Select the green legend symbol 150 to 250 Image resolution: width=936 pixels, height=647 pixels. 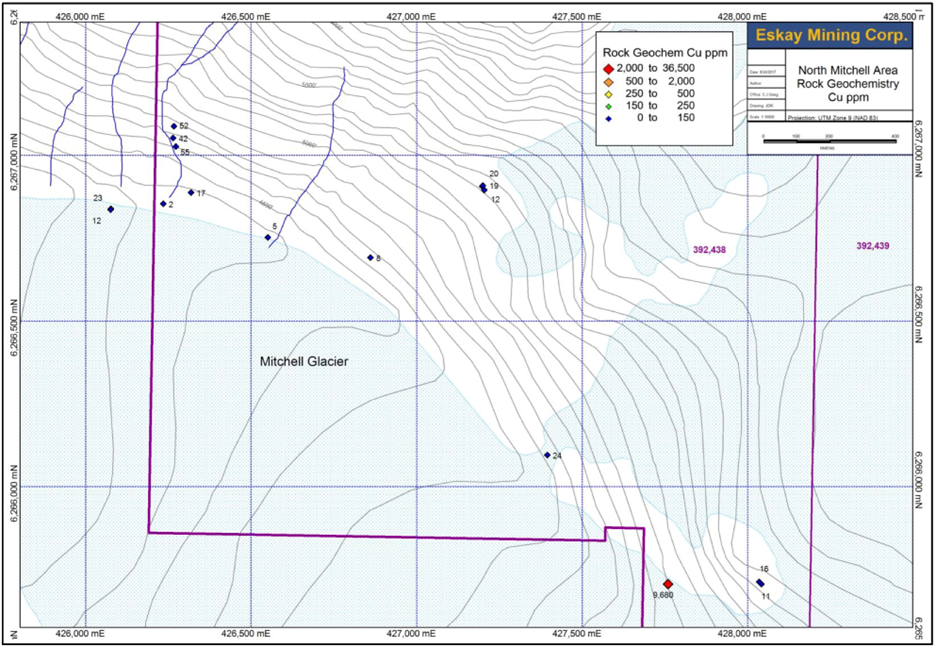[608, 105]
